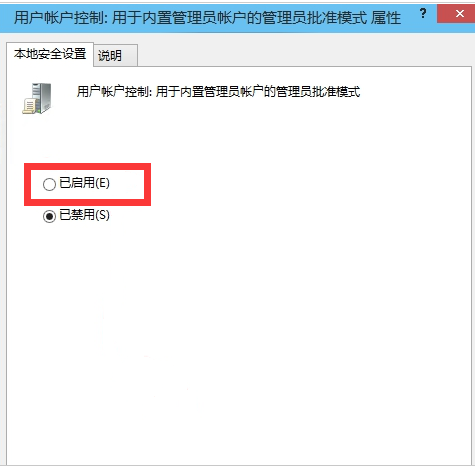The height and width of the screenshot is (466, 475).
Task: Select the 已启用(E) radio button
Action: [x=49, y=184]
